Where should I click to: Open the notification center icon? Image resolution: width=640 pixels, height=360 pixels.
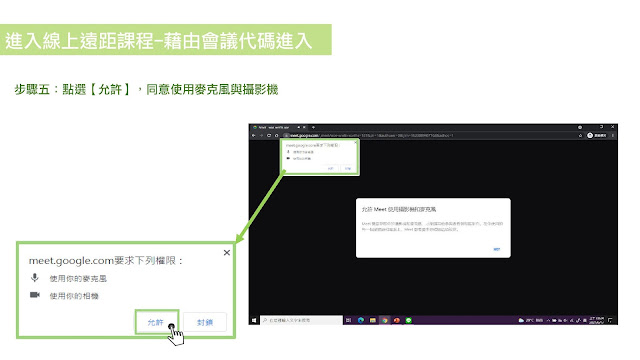pos(611,320)
